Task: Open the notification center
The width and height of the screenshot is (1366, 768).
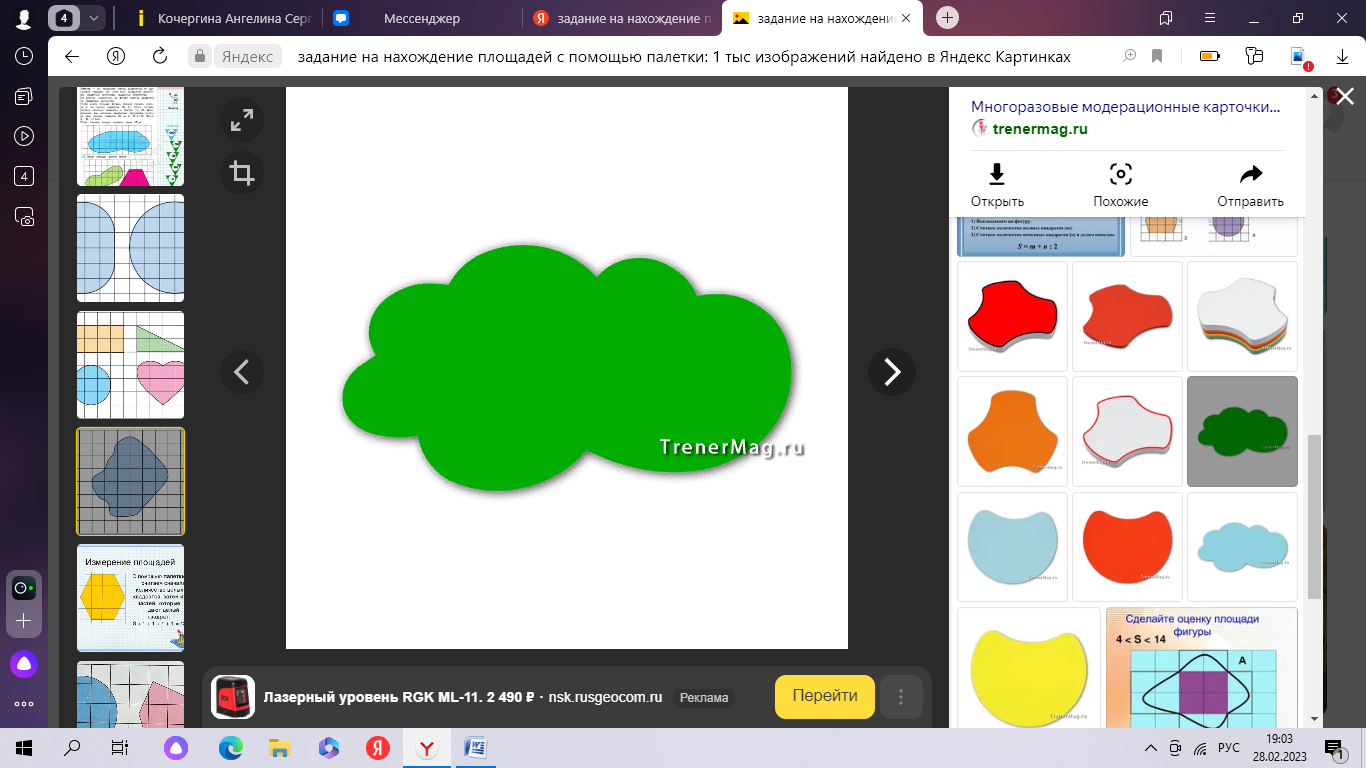Action: click(1333, 748)
